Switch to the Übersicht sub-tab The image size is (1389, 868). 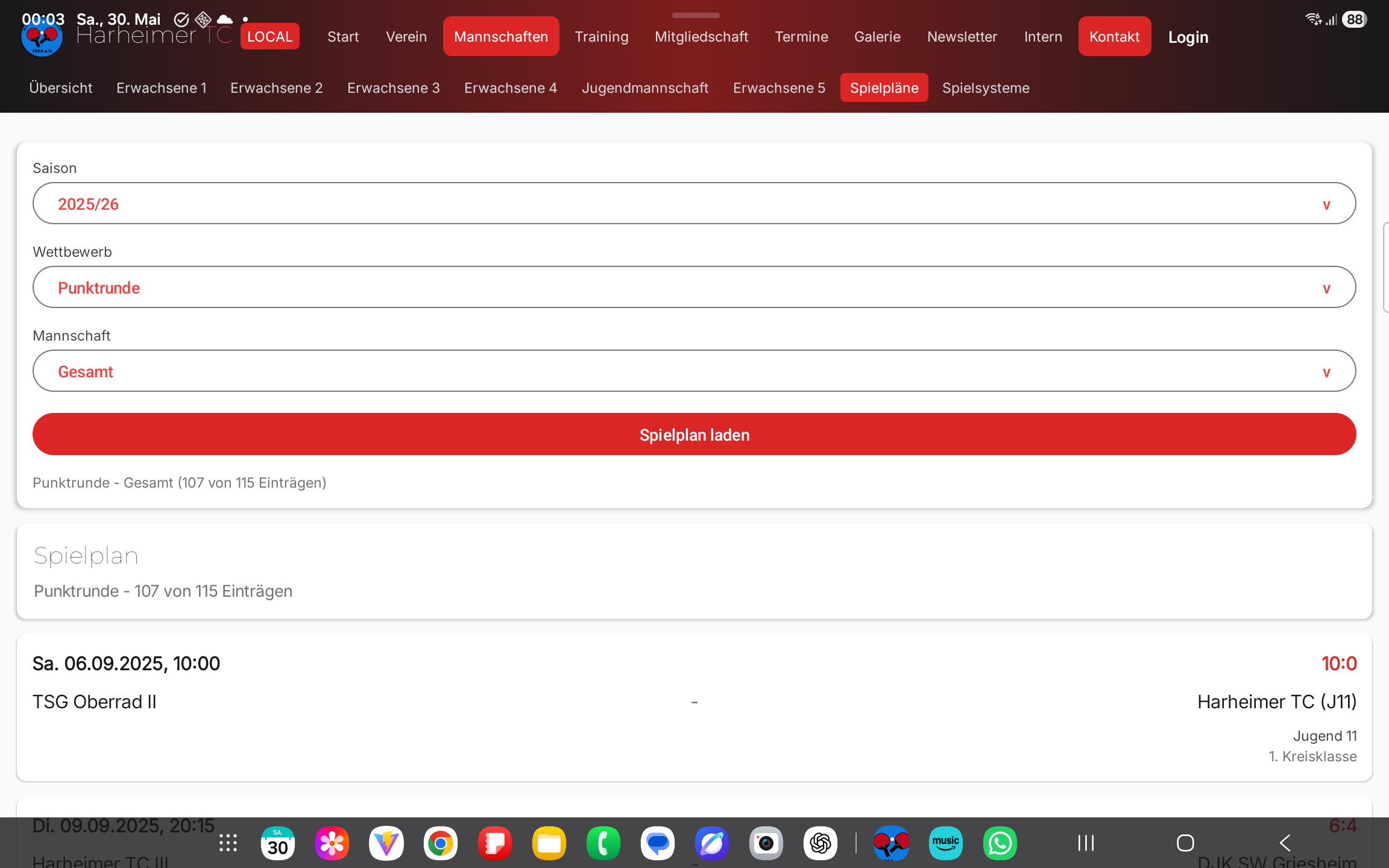pyautogui.click(x=61, y=87)
